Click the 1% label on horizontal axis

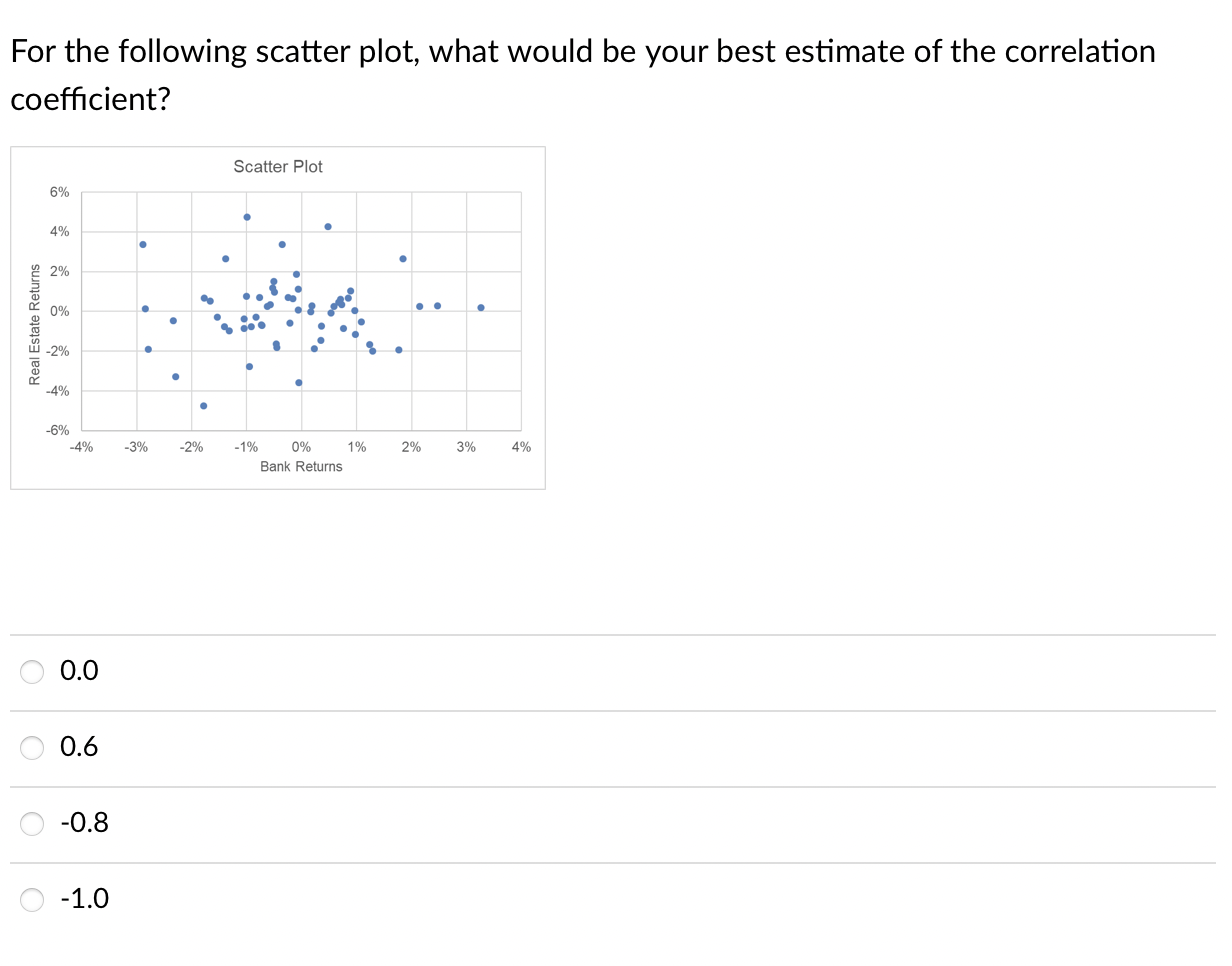pyautogui.click(x=356, y=448)
